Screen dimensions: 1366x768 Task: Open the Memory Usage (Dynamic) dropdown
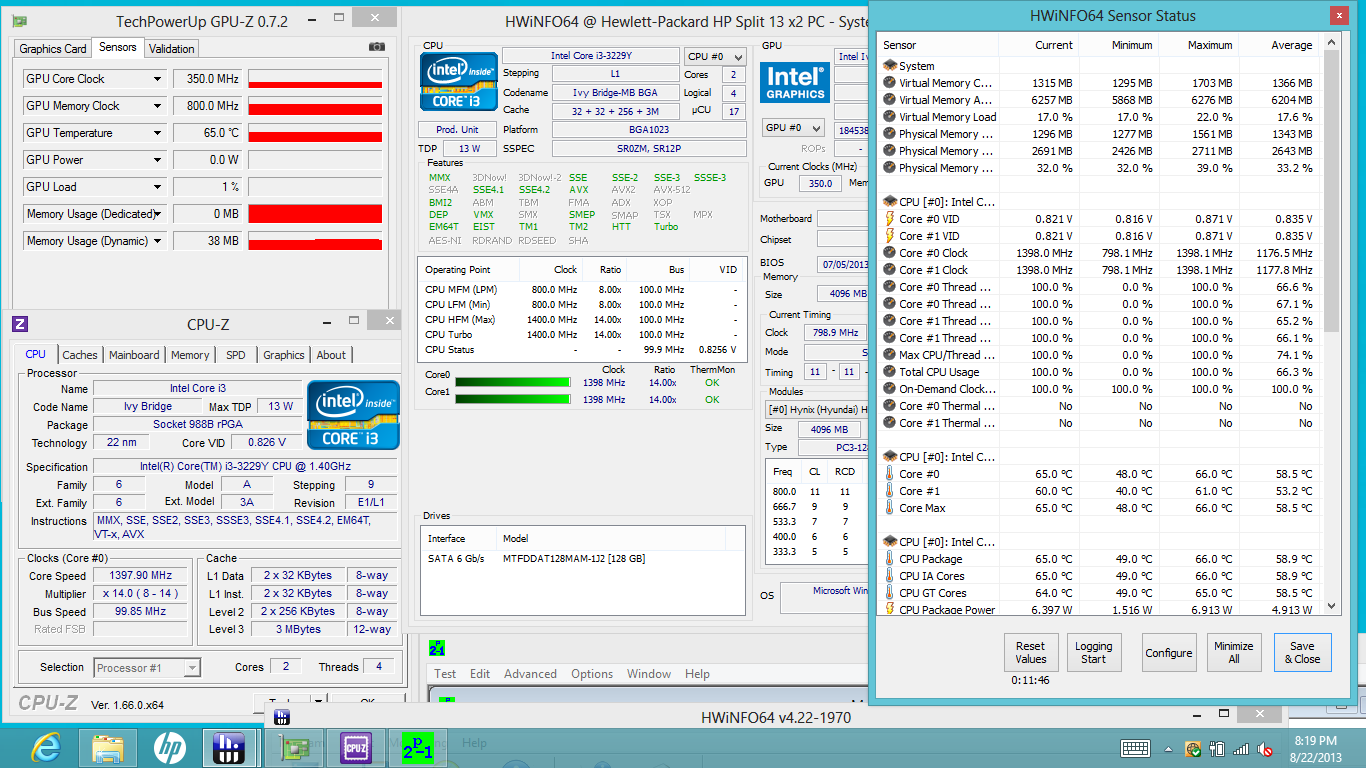[x=157, y=241]
